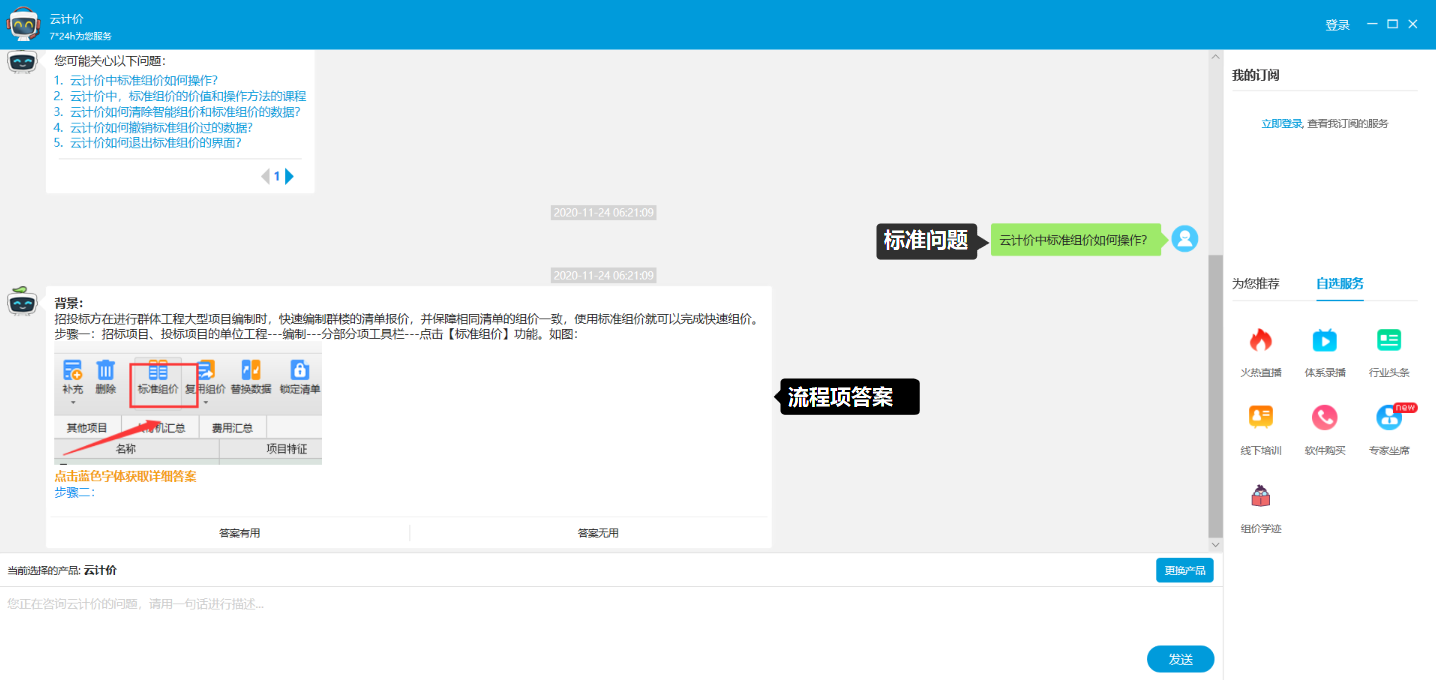Viewport: 1436px width, 680px height.
Task: Mark the answer as useless with 答案无用
Action: pos(598,533)
